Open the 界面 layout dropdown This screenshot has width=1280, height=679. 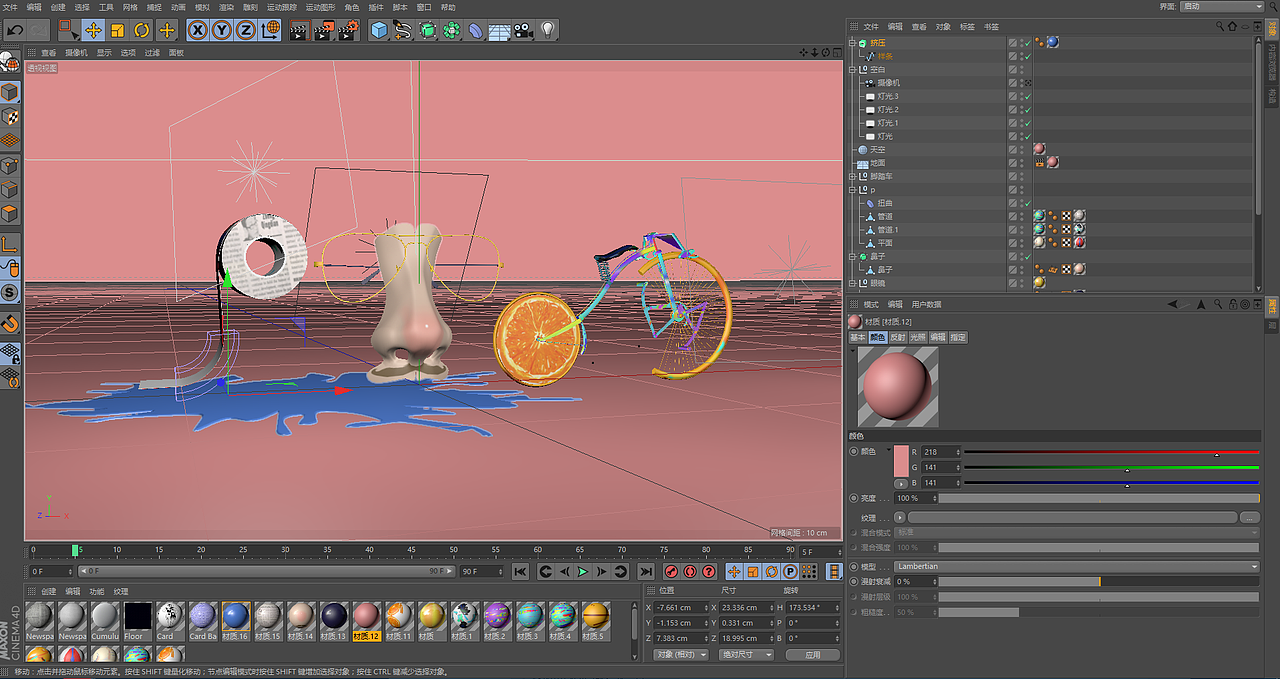pos(1222,6)
